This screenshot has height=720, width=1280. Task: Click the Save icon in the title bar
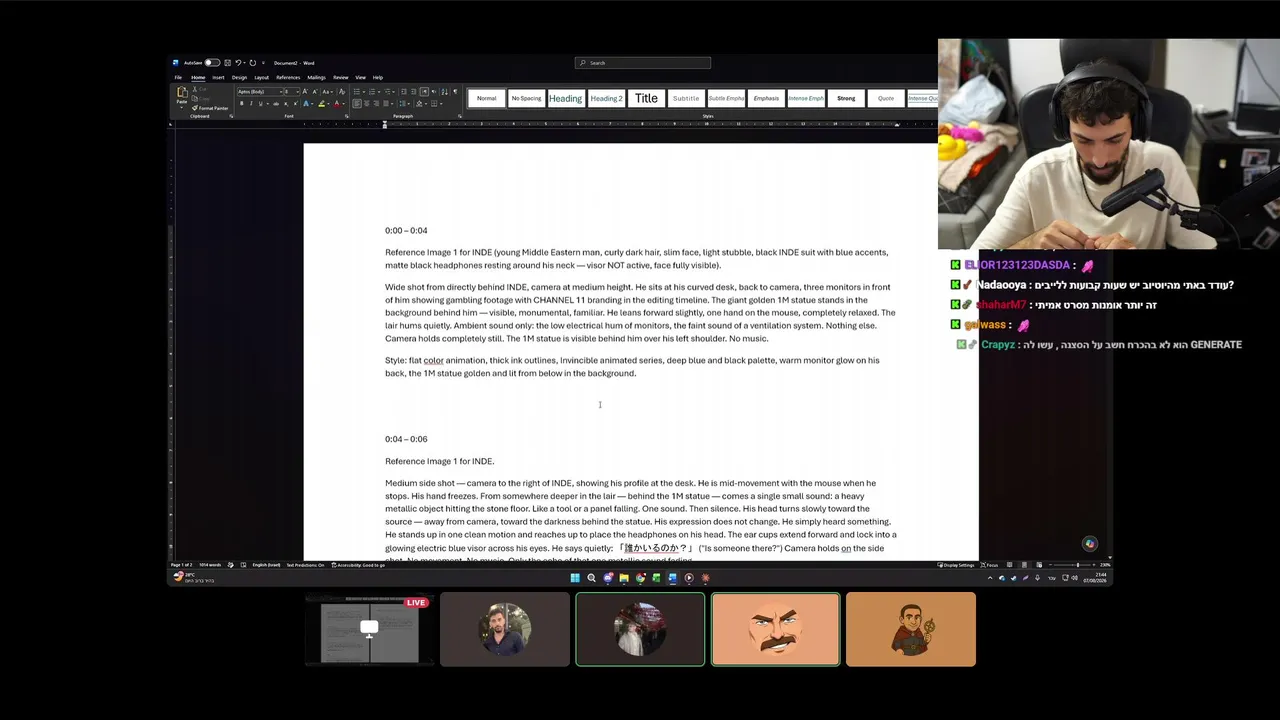pos(227,63)
